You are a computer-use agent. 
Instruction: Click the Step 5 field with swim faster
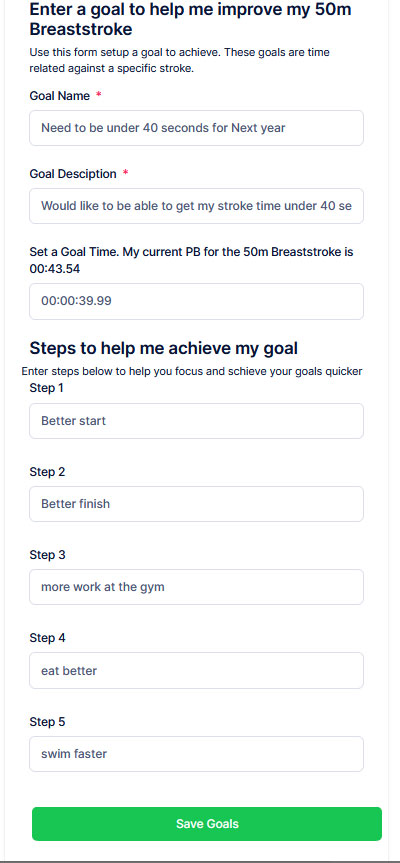click(196, 753)
